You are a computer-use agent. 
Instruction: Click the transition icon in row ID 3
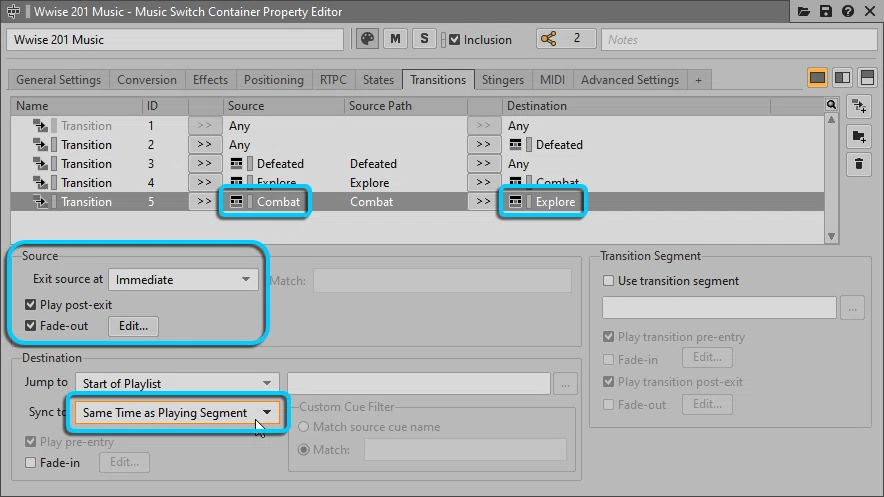click(40, 163)
